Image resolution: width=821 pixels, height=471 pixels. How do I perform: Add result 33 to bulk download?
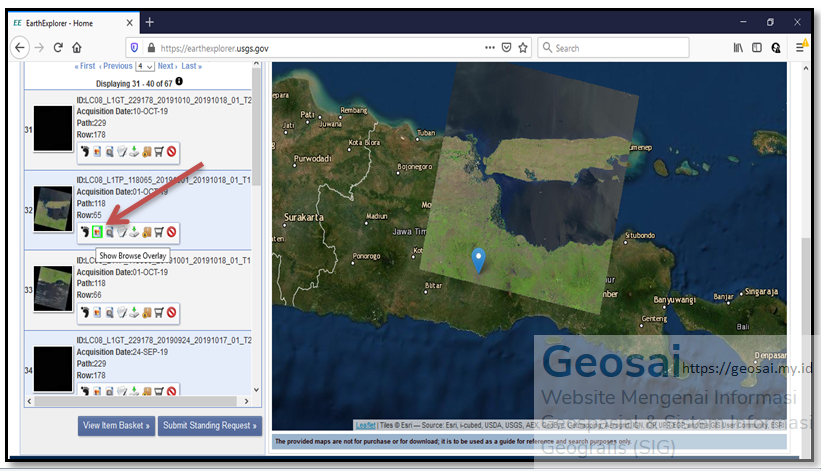tap(147, 312)
